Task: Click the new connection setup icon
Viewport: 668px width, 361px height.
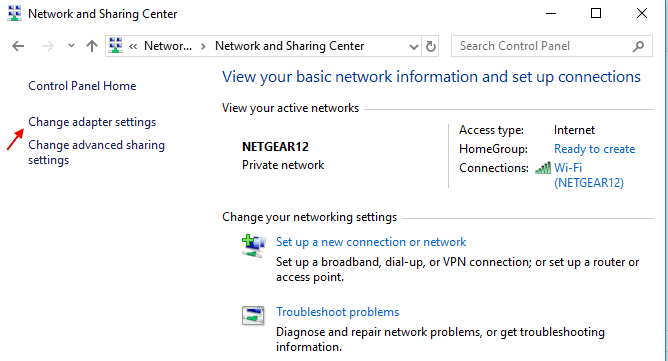Action: [x=253, y=246]
